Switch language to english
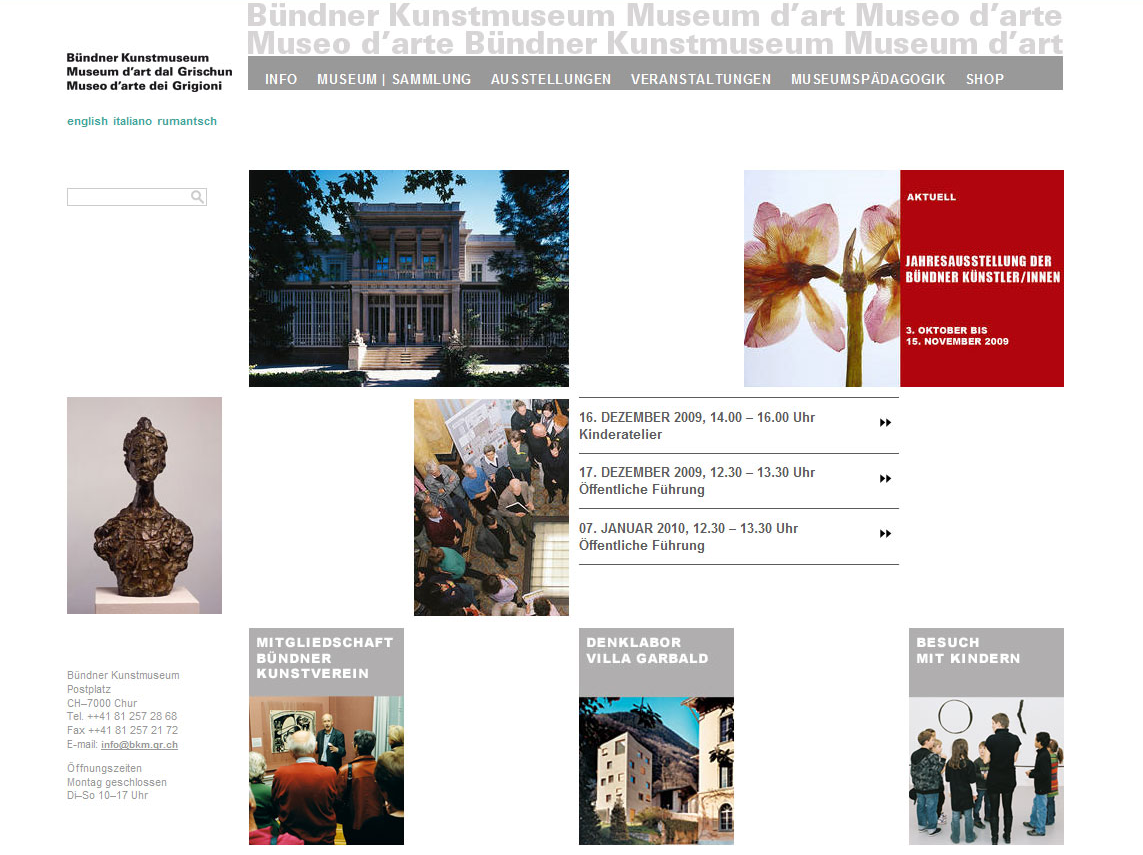1143x855 pixels. pos(87,121)
